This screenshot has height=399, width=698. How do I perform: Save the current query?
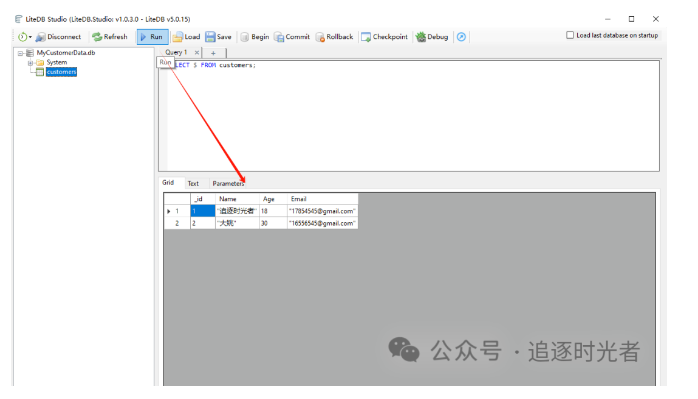tap(218, 37)
